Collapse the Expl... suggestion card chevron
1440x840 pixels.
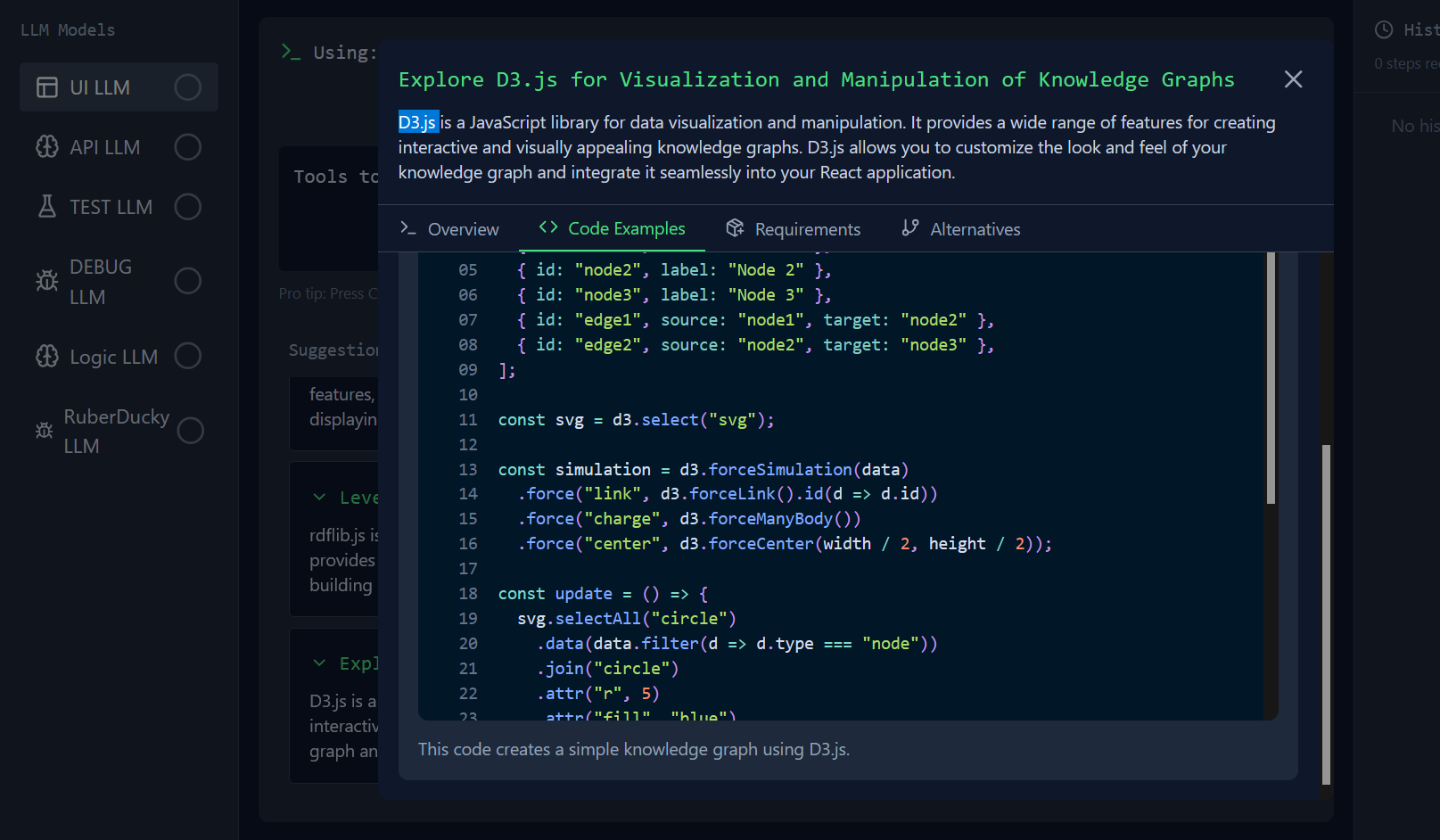[x=319, y=663]
